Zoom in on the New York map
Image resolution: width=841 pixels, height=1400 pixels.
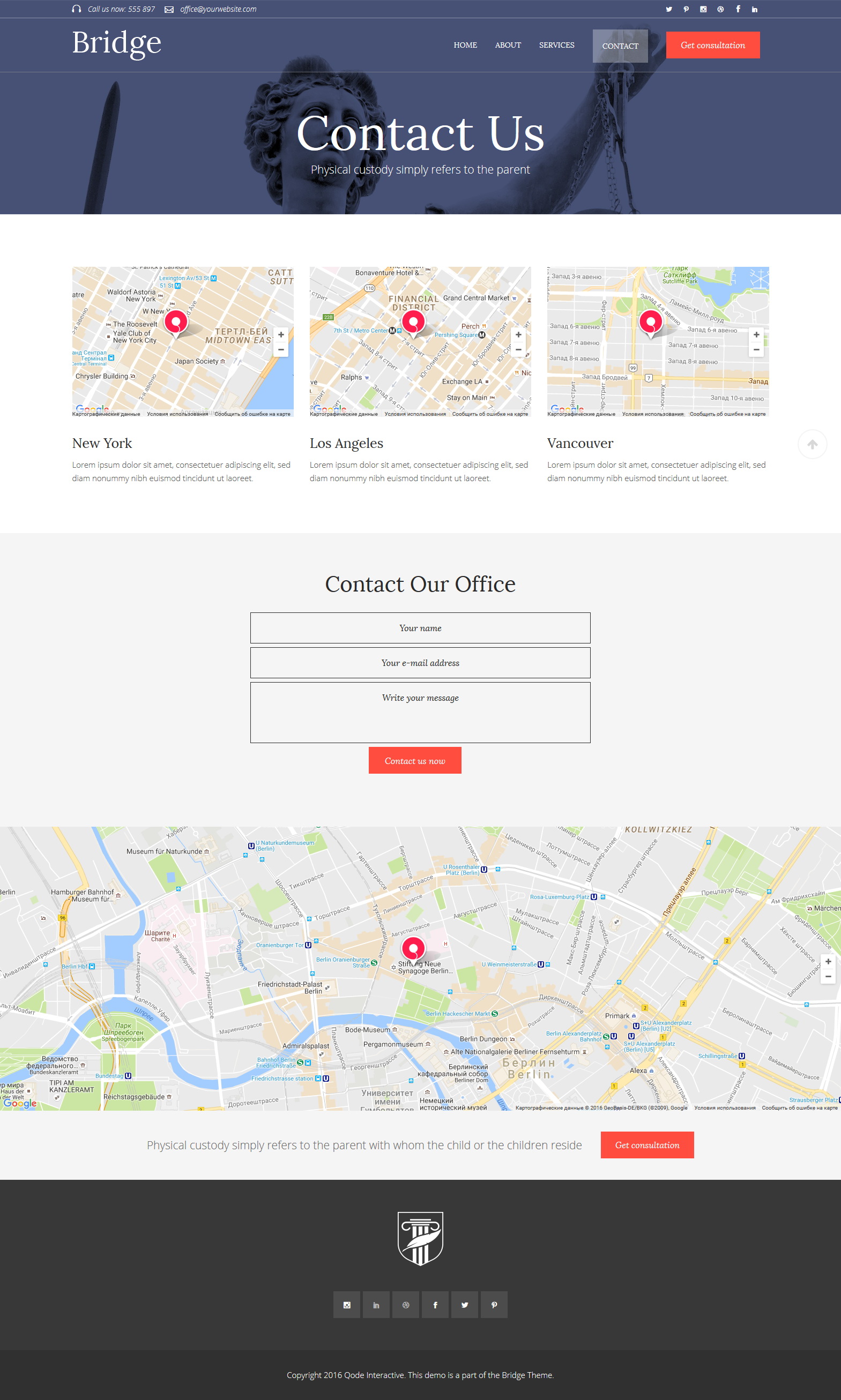281,335
